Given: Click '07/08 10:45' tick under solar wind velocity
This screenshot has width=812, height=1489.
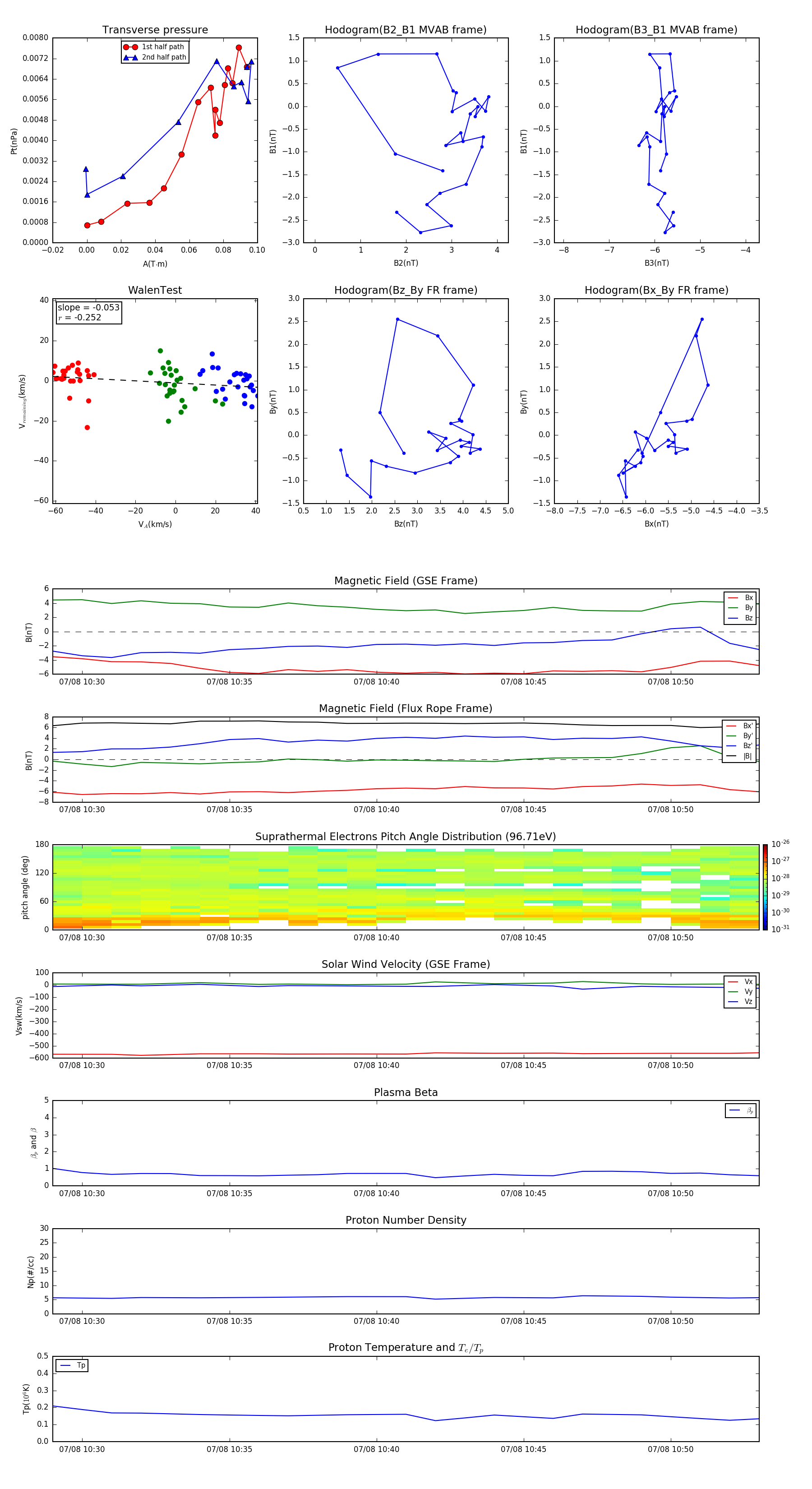Looking at the screenshot, I should pyautogui.click(x=523, y=1065).
